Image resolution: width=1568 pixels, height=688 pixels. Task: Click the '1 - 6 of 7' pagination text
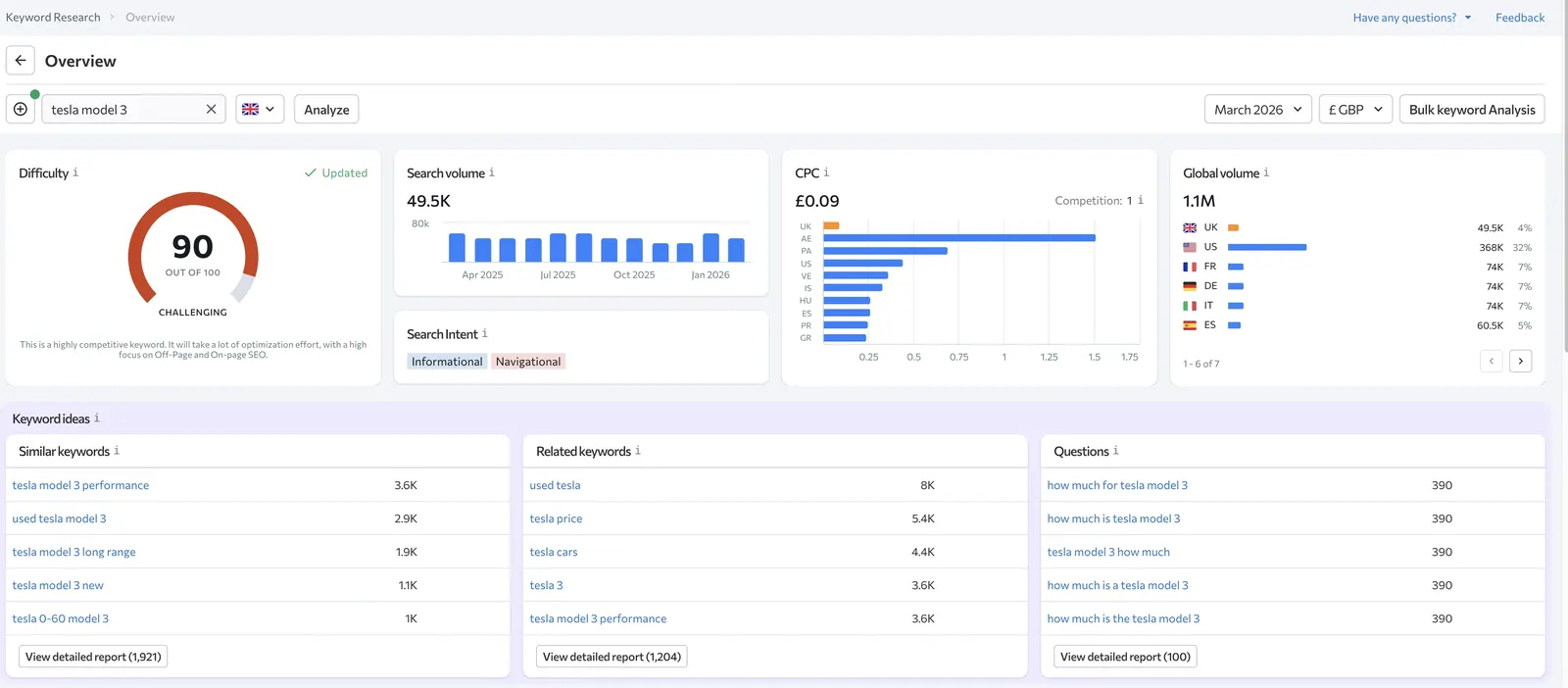tap(1200, 364)
